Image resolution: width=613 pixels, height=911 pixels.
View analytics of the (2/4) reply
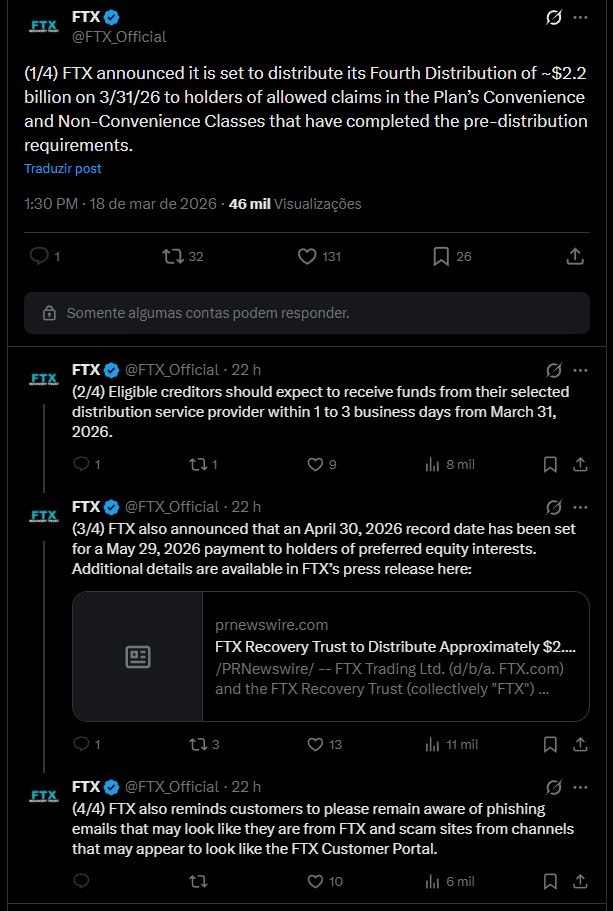pos(433,464)
